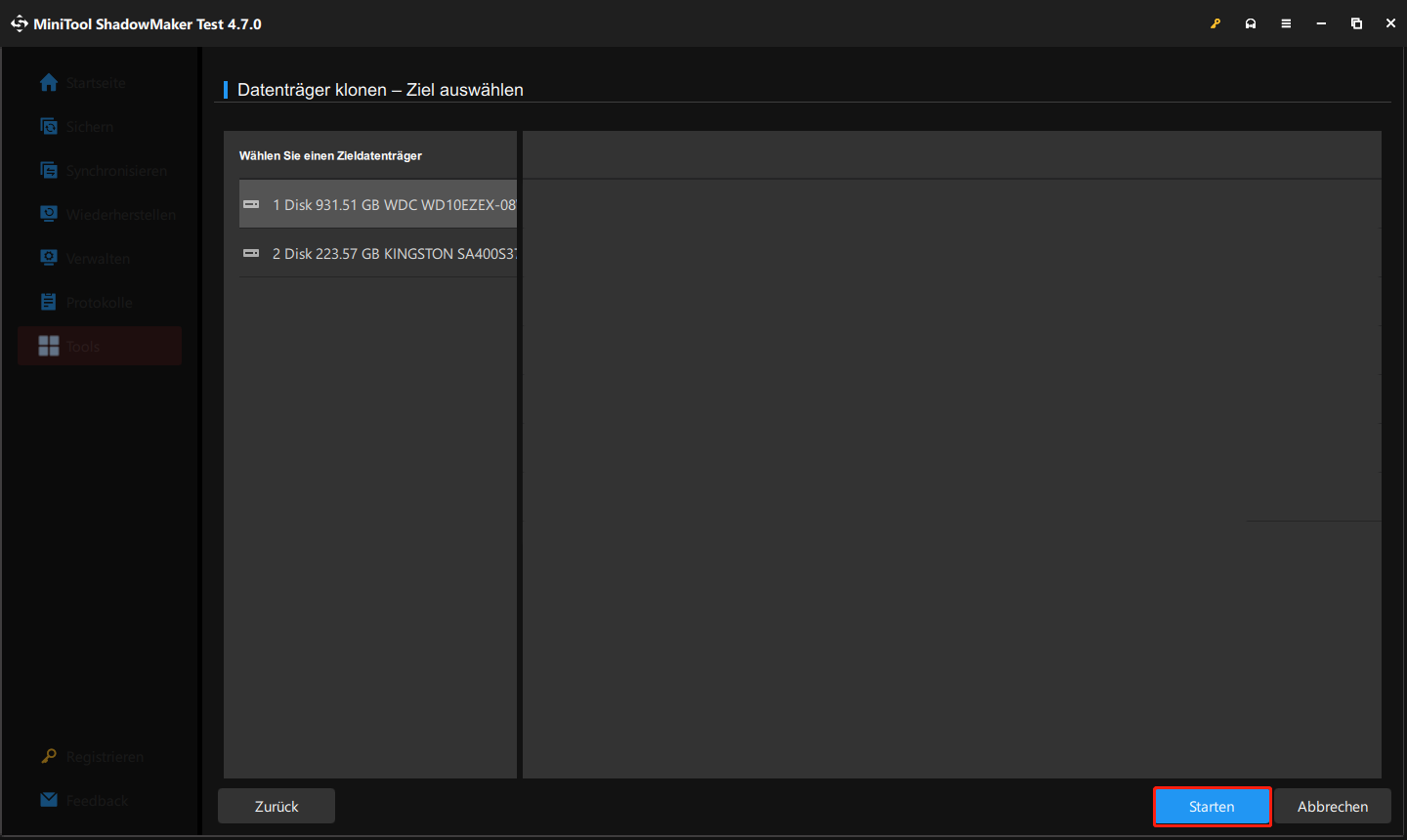The height and width of the screenshot is (840, 1407).
Task: Maximize the ShadowMaker window
Action: [1356, 23]
